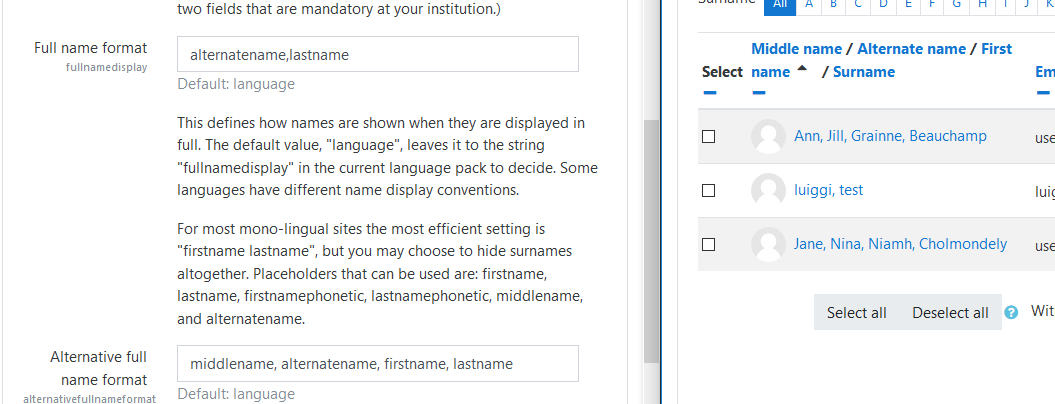This screenshot has height=404, width=1055.
Task: Hide the name column with its dash icon
Action: 759,92
